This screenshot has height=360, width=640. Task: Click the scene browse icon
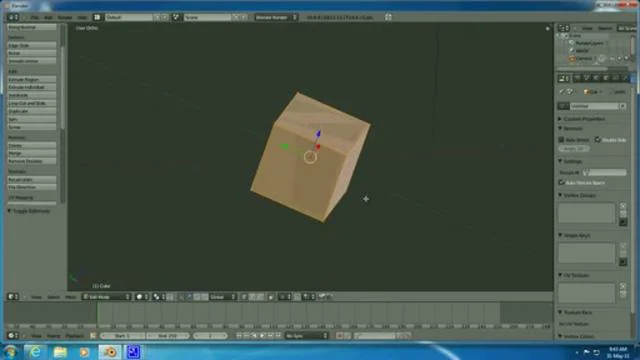click(x=176, y=17)
